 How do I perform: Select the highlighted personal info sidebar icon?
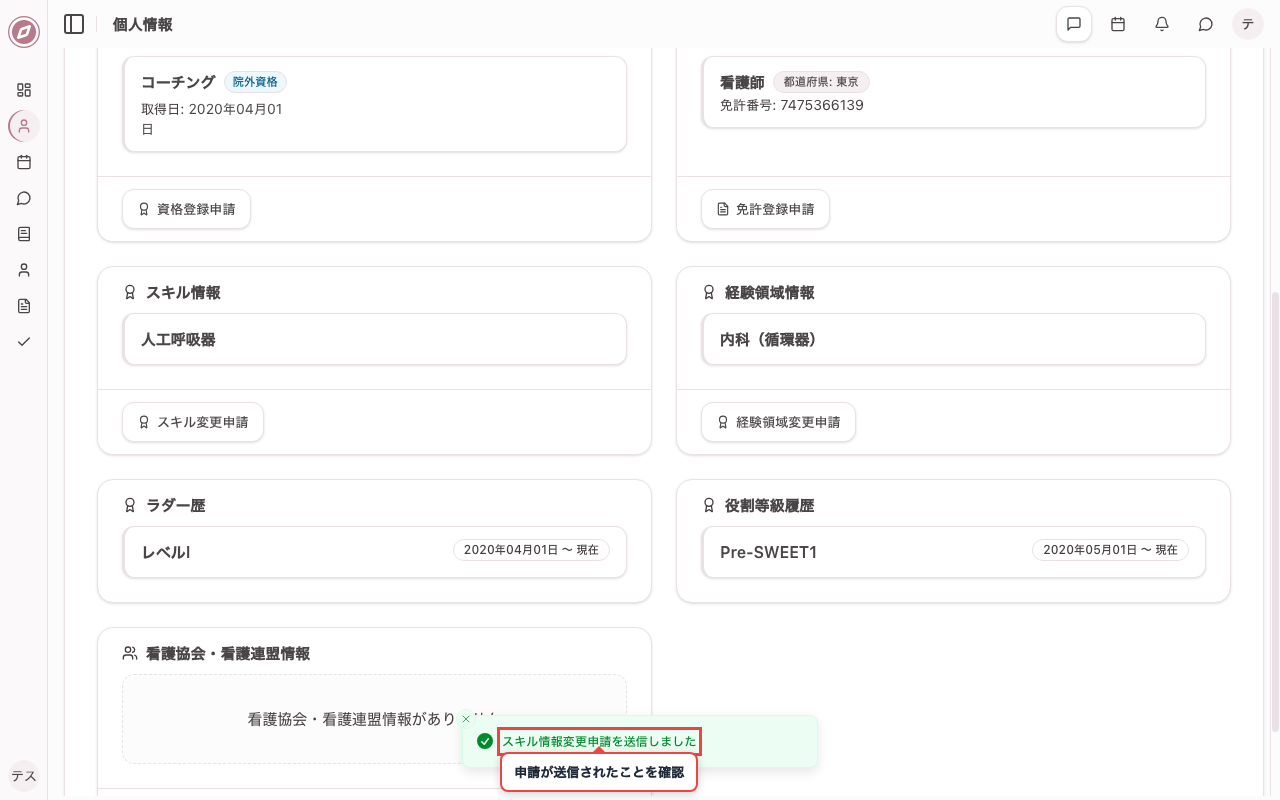pos(24,126)
